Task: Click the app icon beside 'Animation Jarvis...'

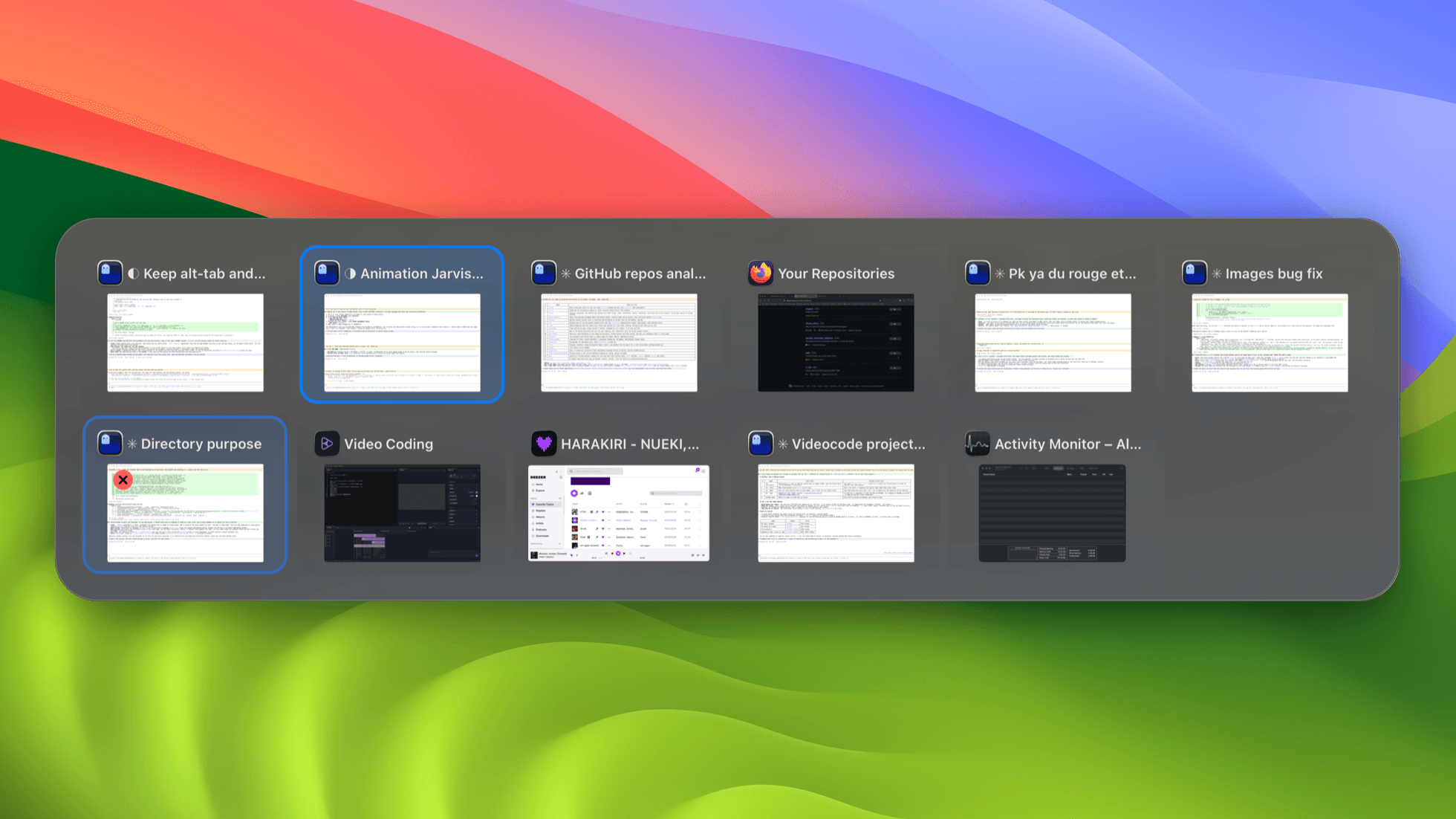Action: click(x=327, y=273)
